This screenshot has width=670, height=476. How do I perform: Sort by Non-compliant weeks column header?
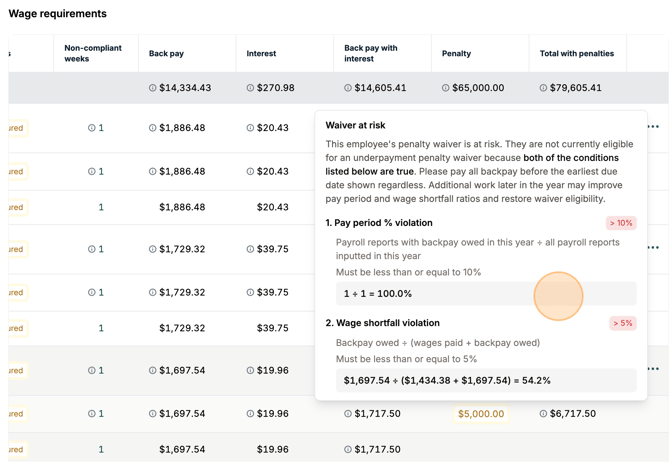click(x=93, y=53)
